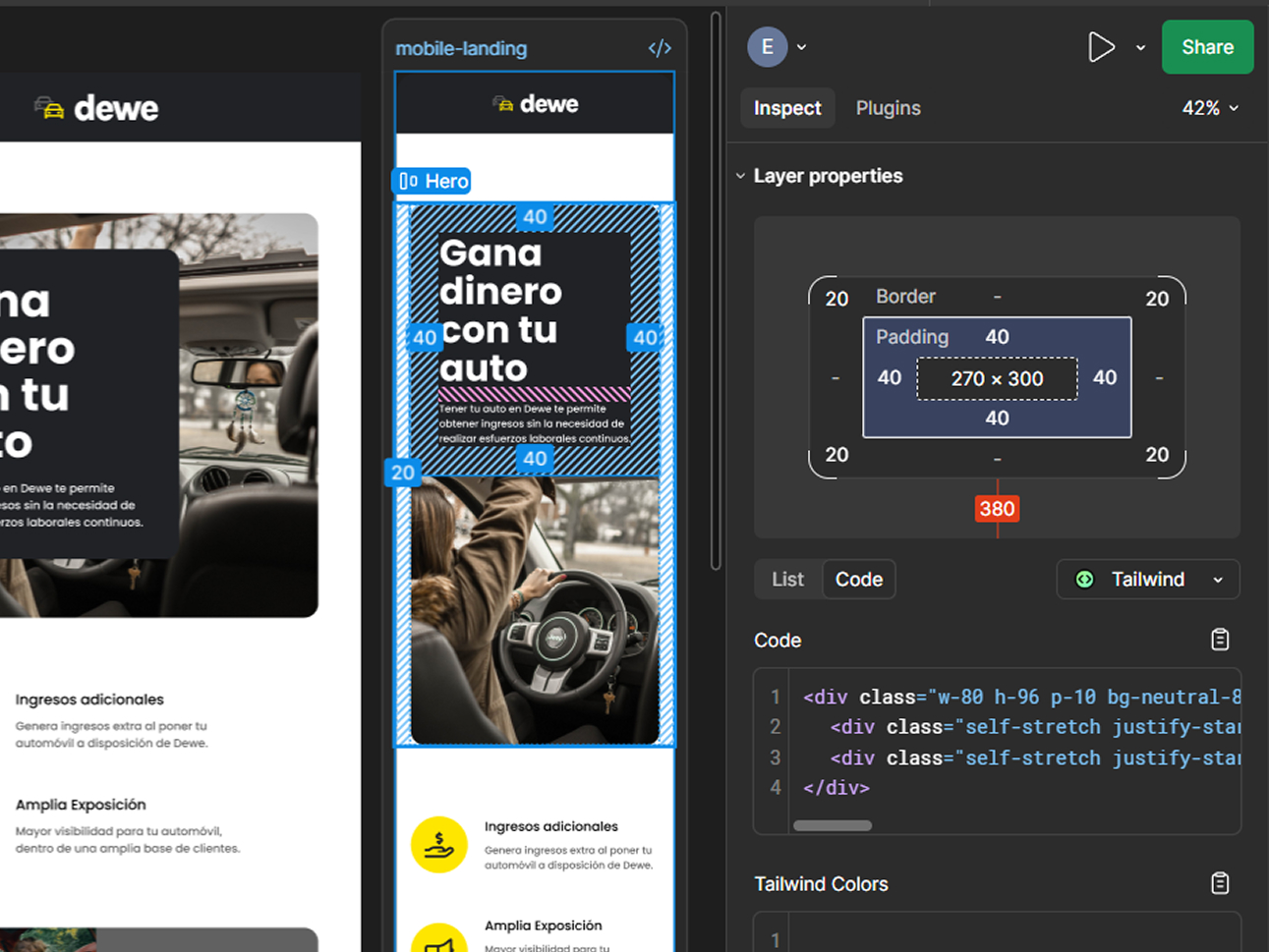Viewport: 1269px width, 952px height.
Task: Open the 42% zoom dropdown
Action: (x=1210, y=108)
